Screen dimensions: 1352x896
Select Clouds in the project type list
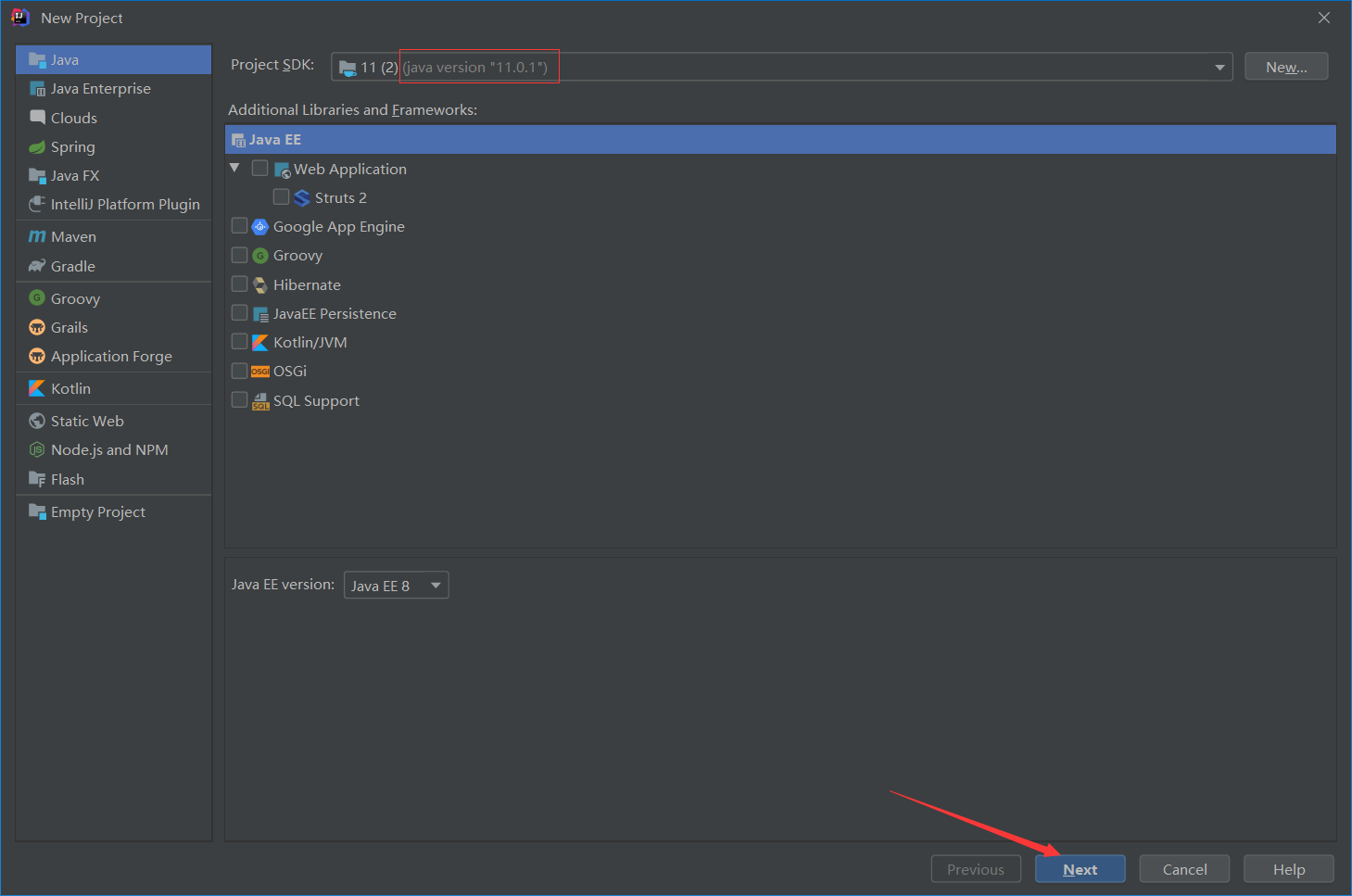click(x=113, y=118)
